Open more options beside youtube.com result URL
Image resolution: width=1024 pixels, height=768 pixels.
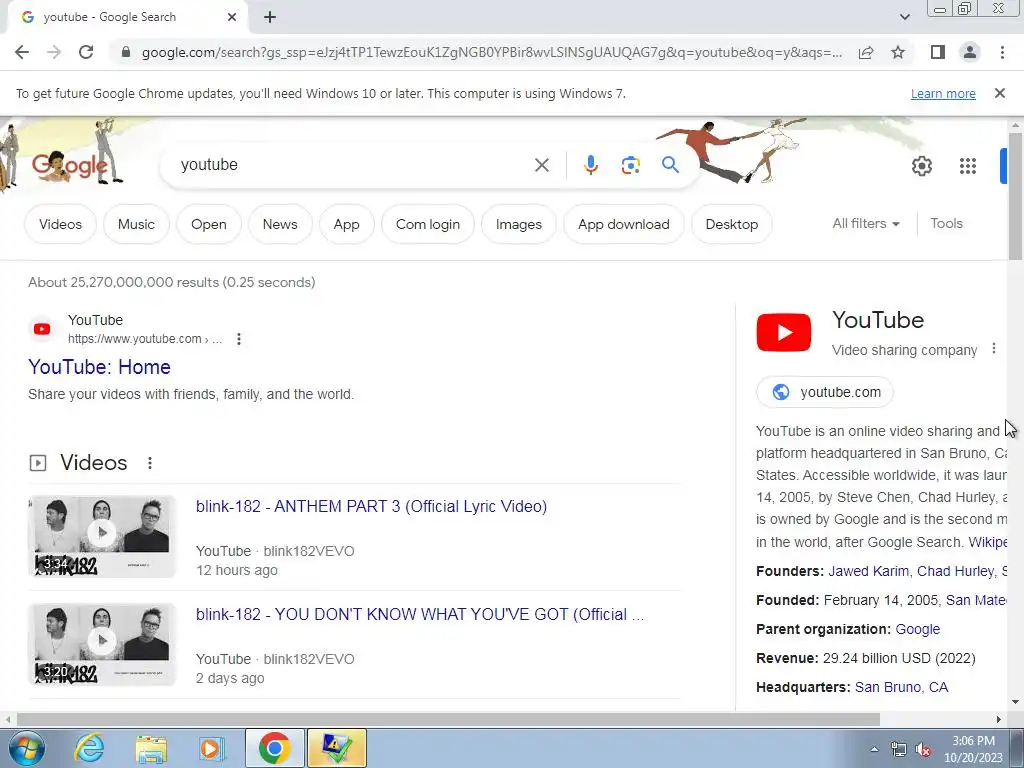pos(238,339)
